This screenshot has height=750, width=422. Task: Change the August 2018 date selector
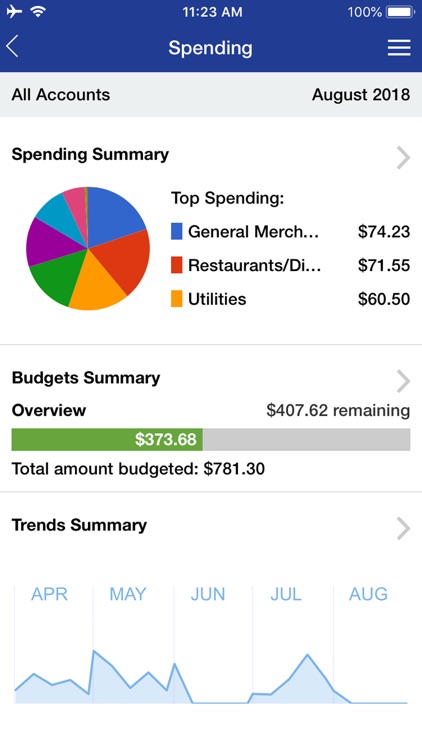tap(361, 95)
